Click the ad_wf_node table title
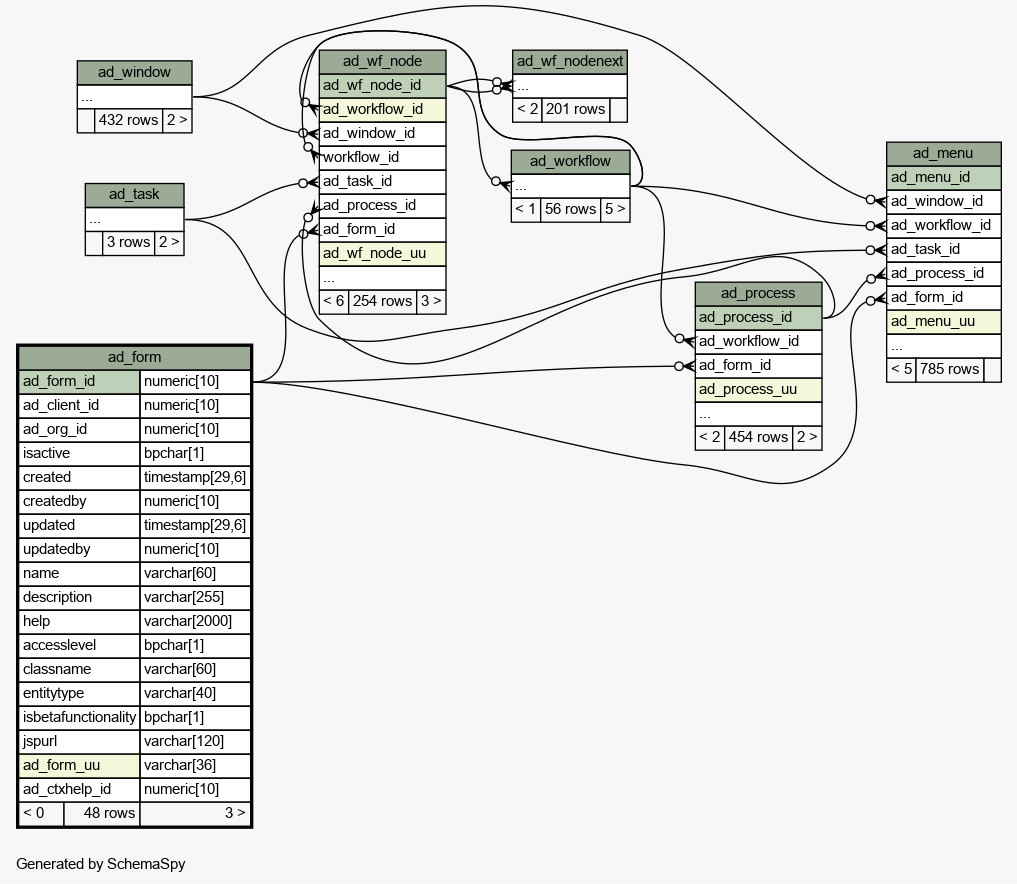The height and width of the screenshot is (884, 1017). (383, 62)
